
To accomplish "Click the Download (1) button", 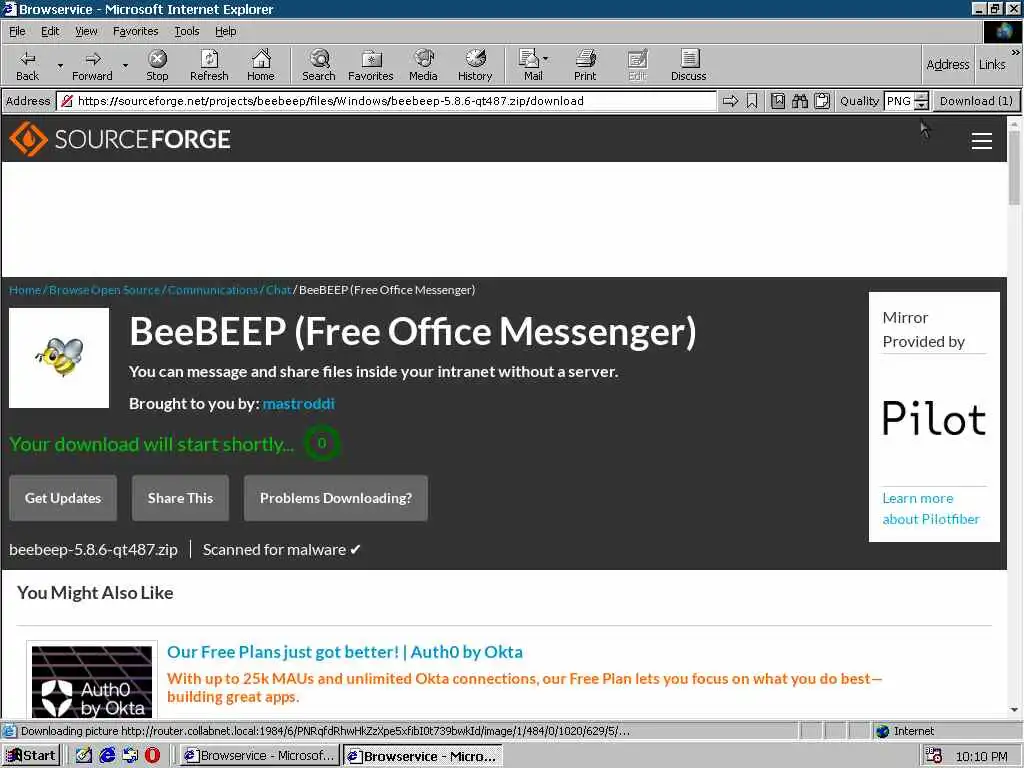I will pyautogui.click(x=976, y=101).
